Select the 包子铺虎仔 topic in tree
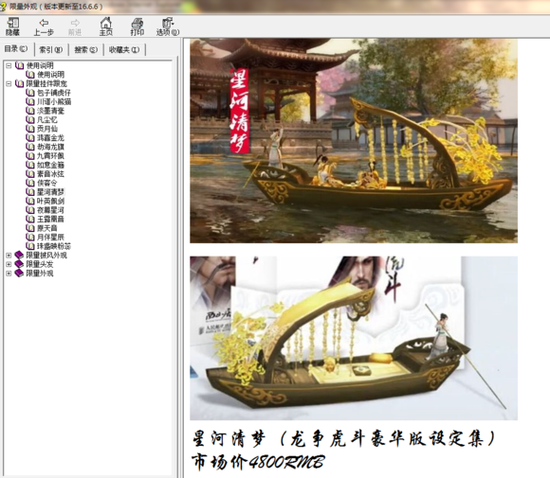Screen dimensions: 550x478 click(54, 93)
